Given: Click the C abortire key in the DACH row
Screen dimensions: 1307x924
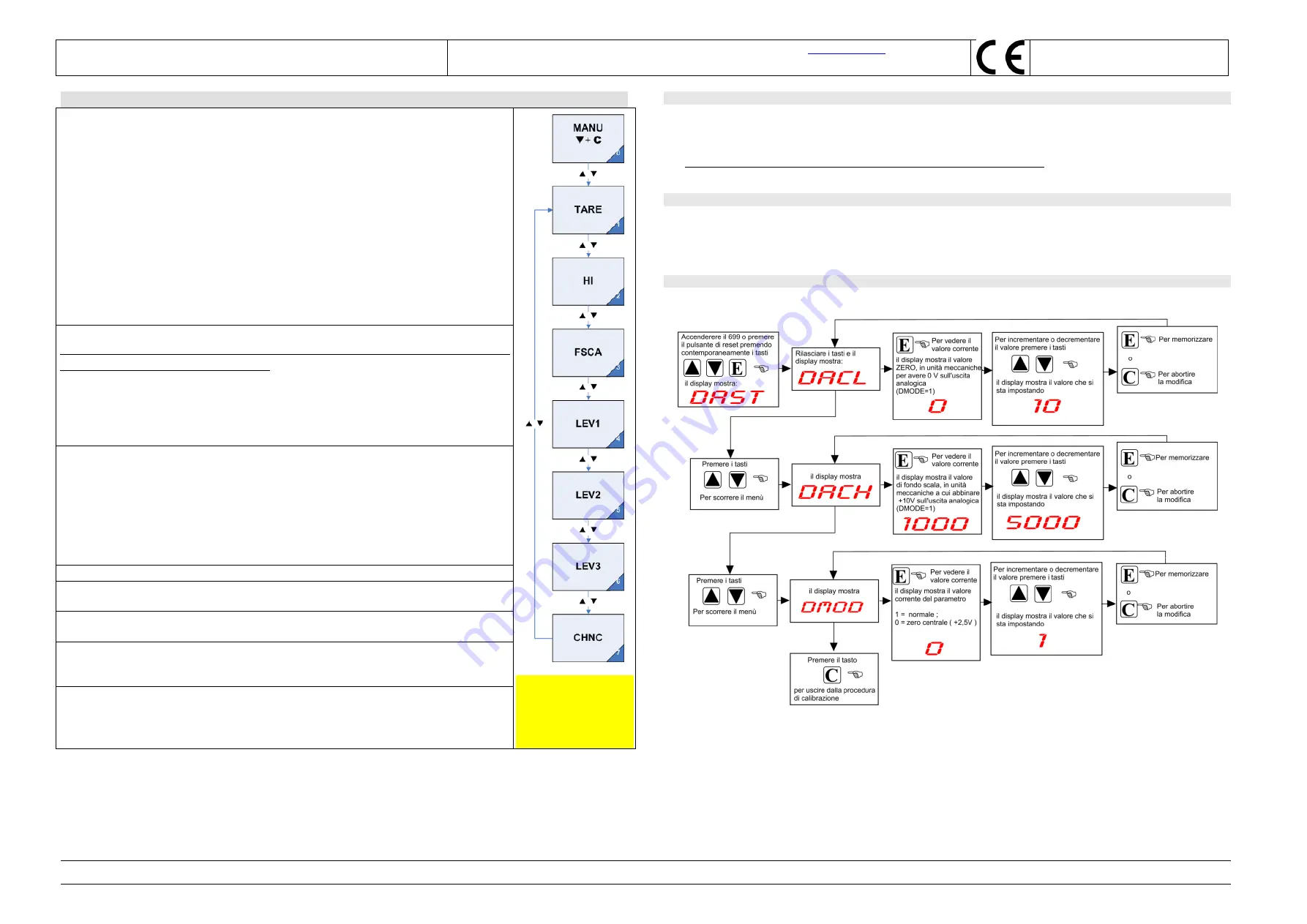Looking at the screenshot, I should coord(1129,495).
